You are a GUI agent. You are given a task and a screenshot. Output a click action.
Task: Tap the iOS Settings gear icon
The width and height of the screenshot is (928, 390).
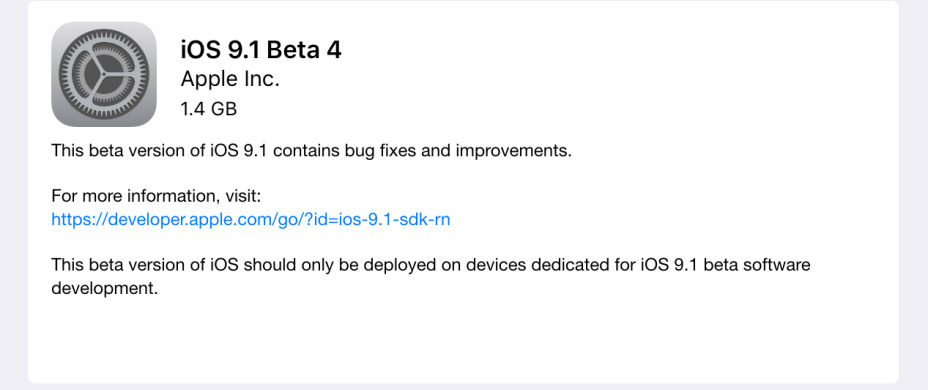[x=104, y=74]
